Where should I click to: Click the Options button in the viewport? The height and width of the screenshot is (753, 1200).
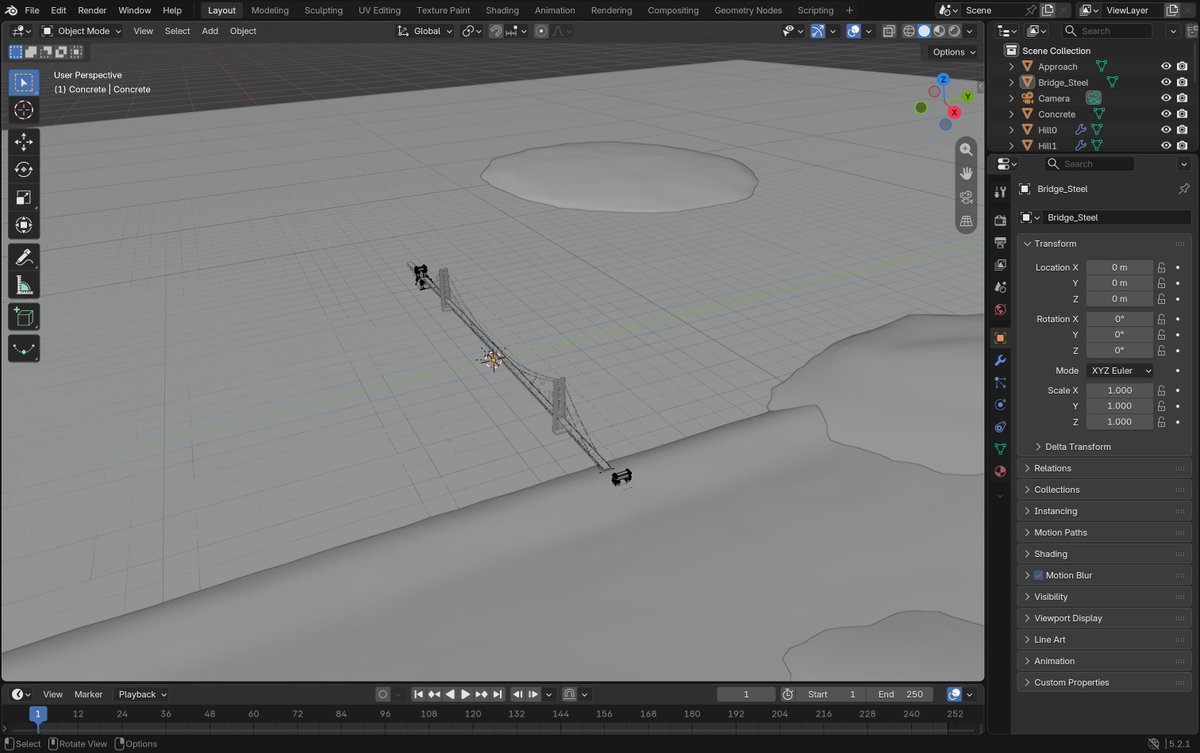tap(953, 52)
